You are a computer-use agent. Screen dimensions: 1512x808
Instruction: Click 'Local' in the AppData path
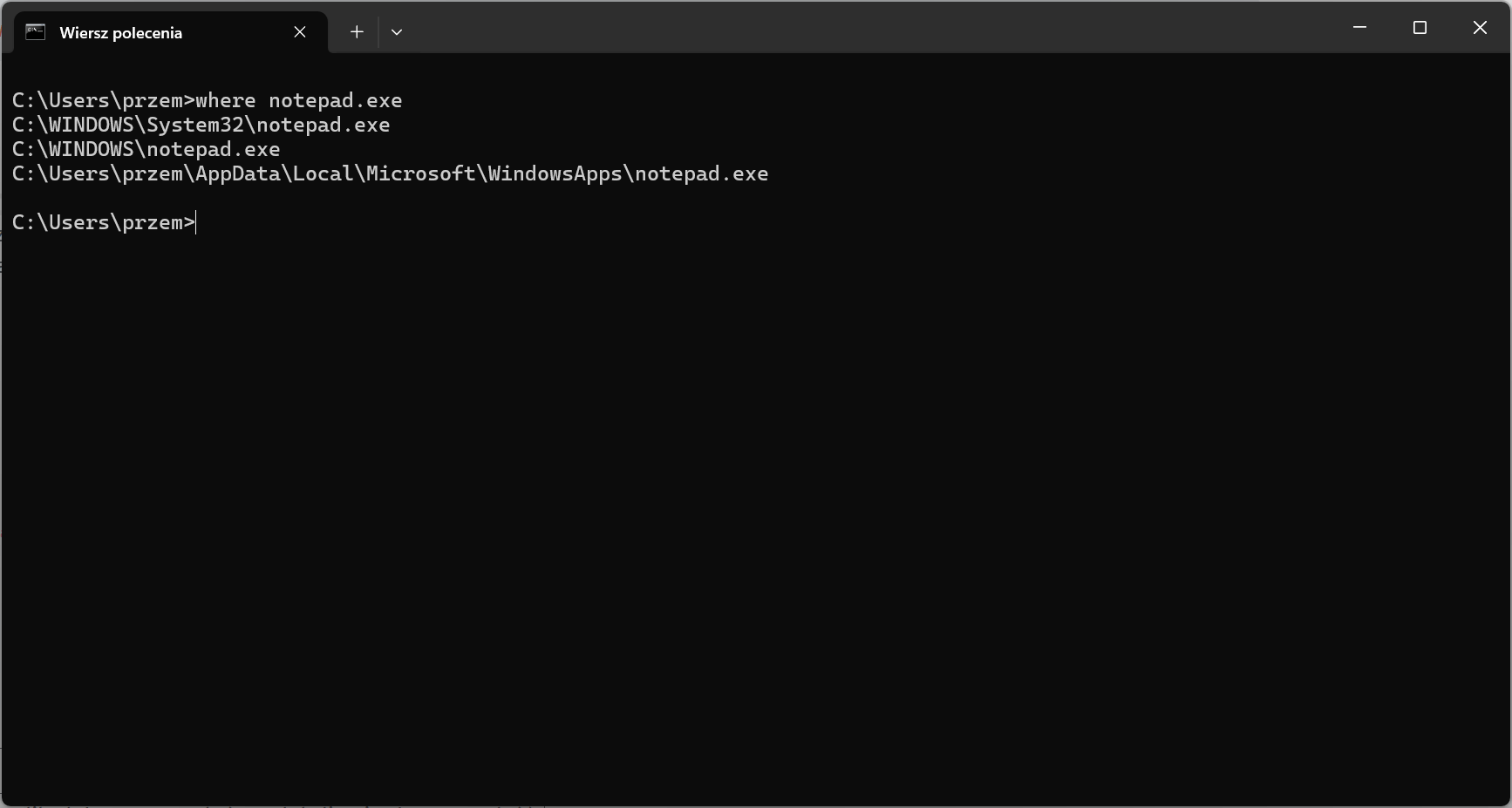[323, 173]
